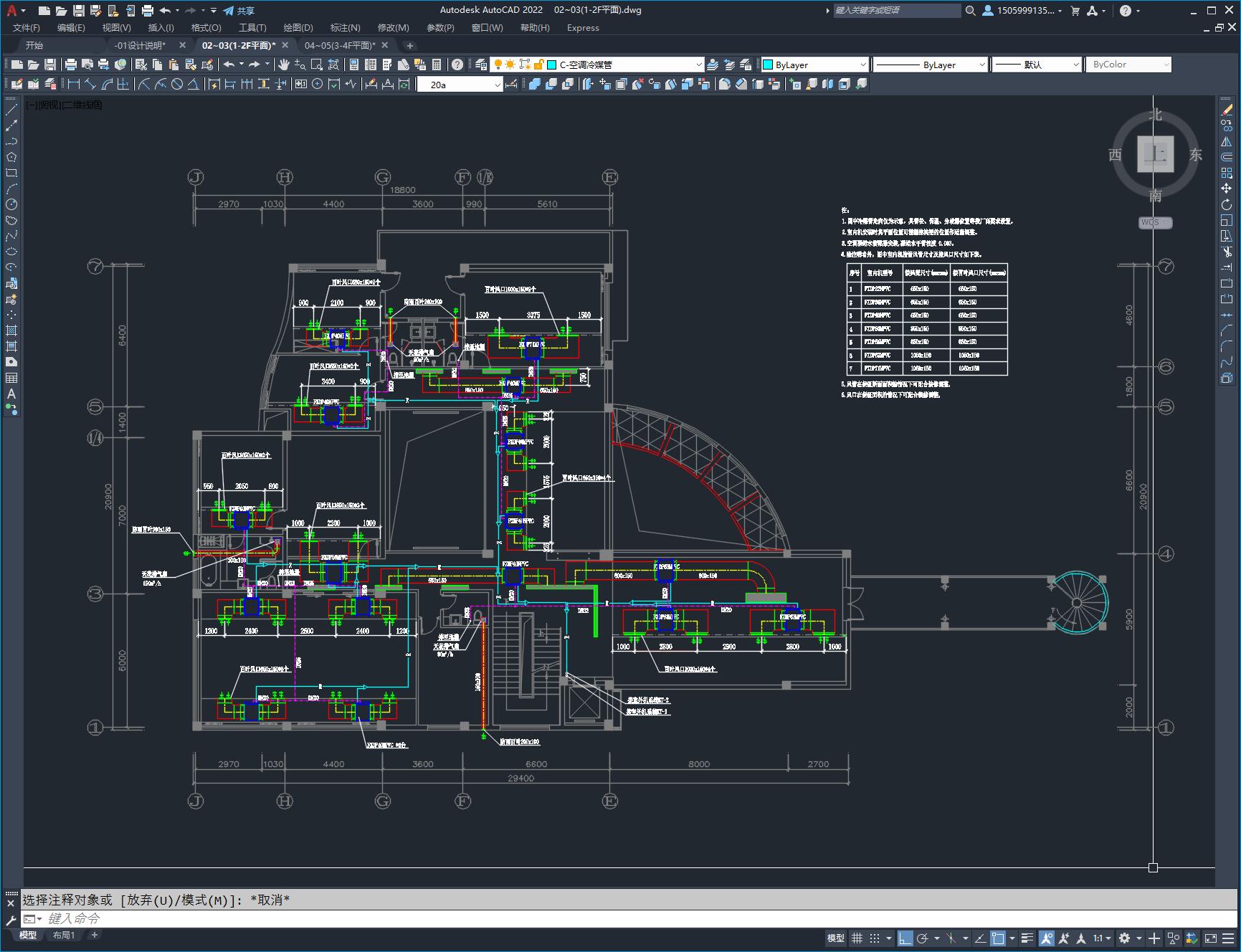
Task: Click the Multiline Text tool
Action: coord(11,394)
